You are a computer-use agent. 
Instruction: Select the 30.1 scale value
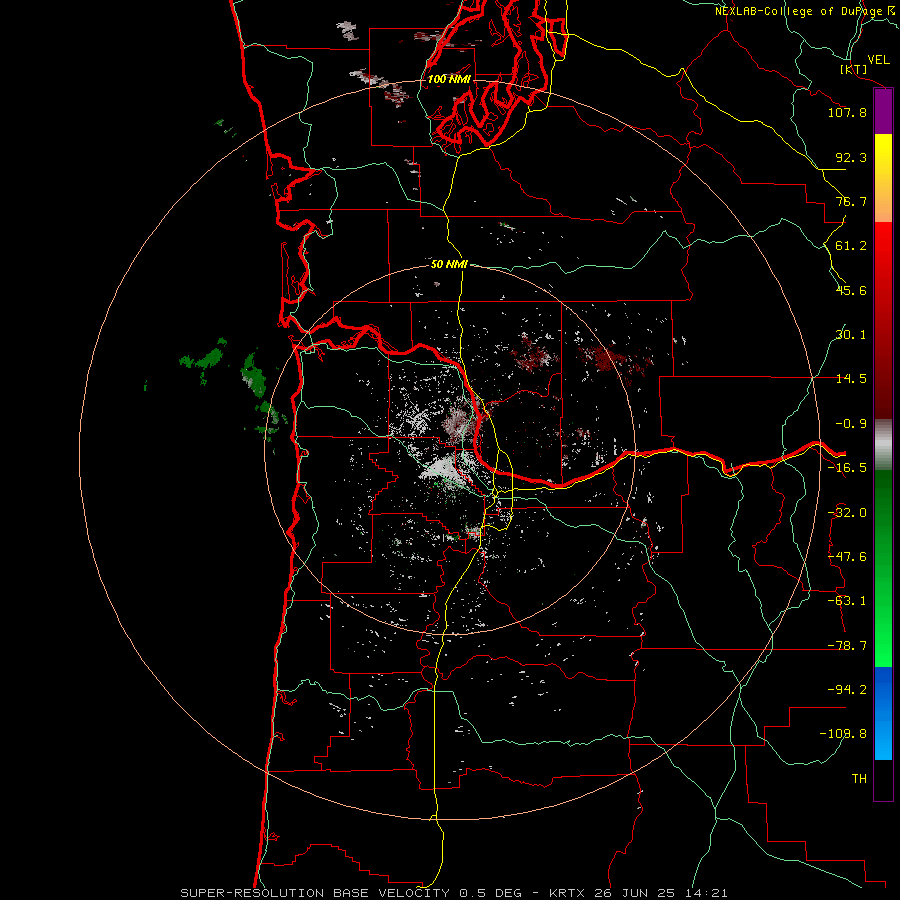coord(851,335)
